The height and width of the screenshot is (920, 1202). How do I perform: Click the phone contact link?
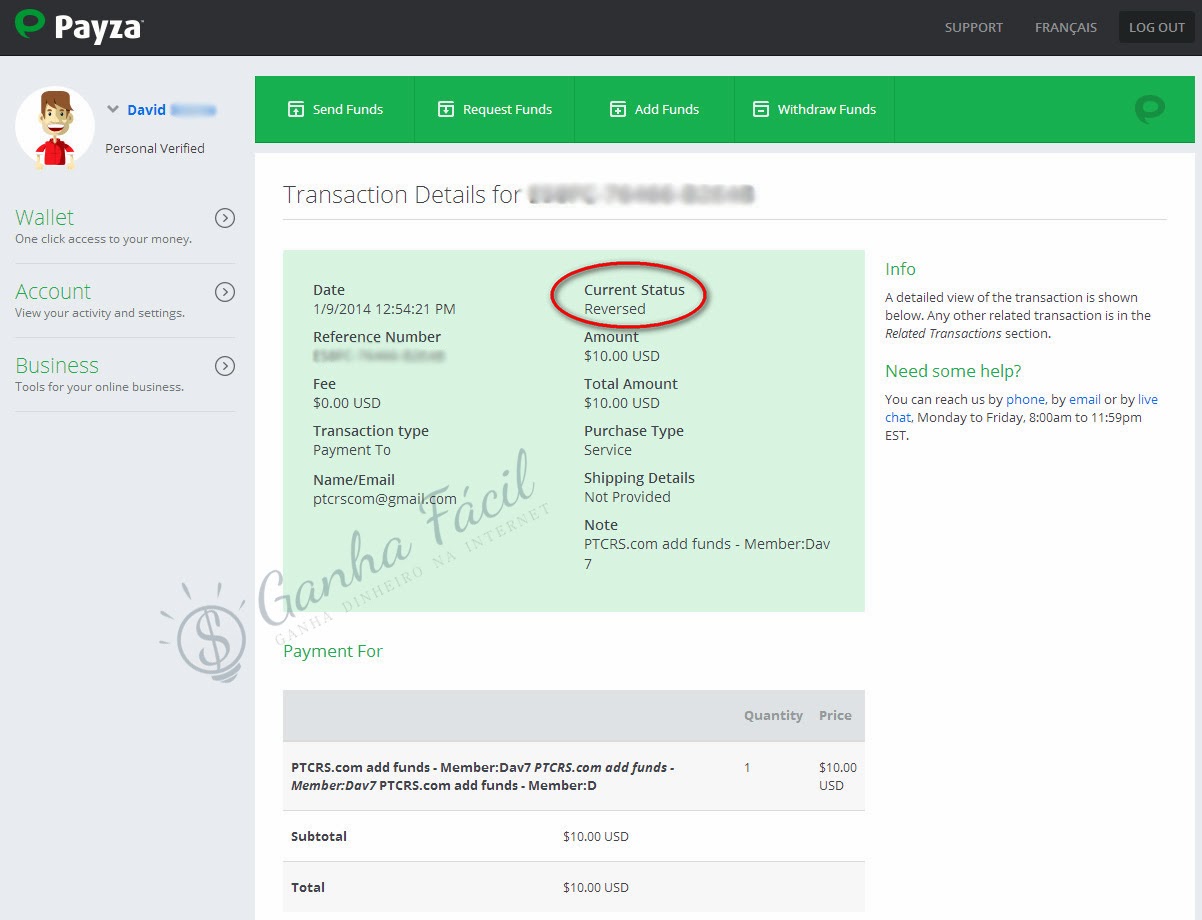point(1025,399)
